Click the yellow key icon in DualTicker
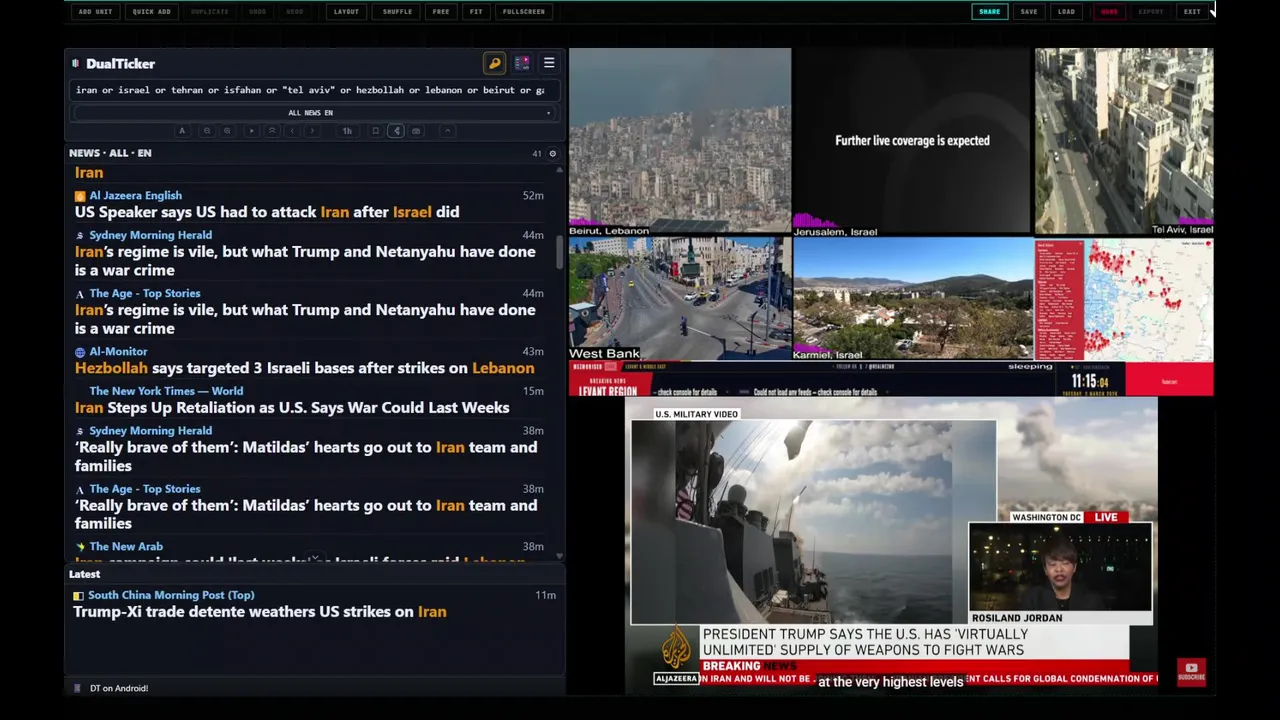The height and width of the screenshot is (720, 1280). tap(495, 63)
